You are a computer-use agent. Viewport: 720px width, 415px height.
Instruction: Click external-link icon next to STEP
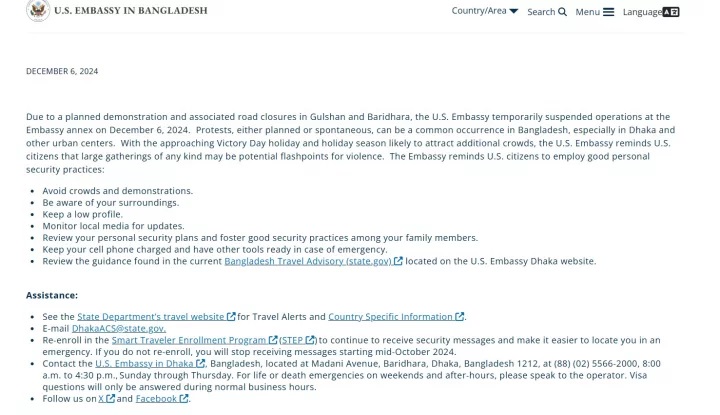tap(310, 340)
